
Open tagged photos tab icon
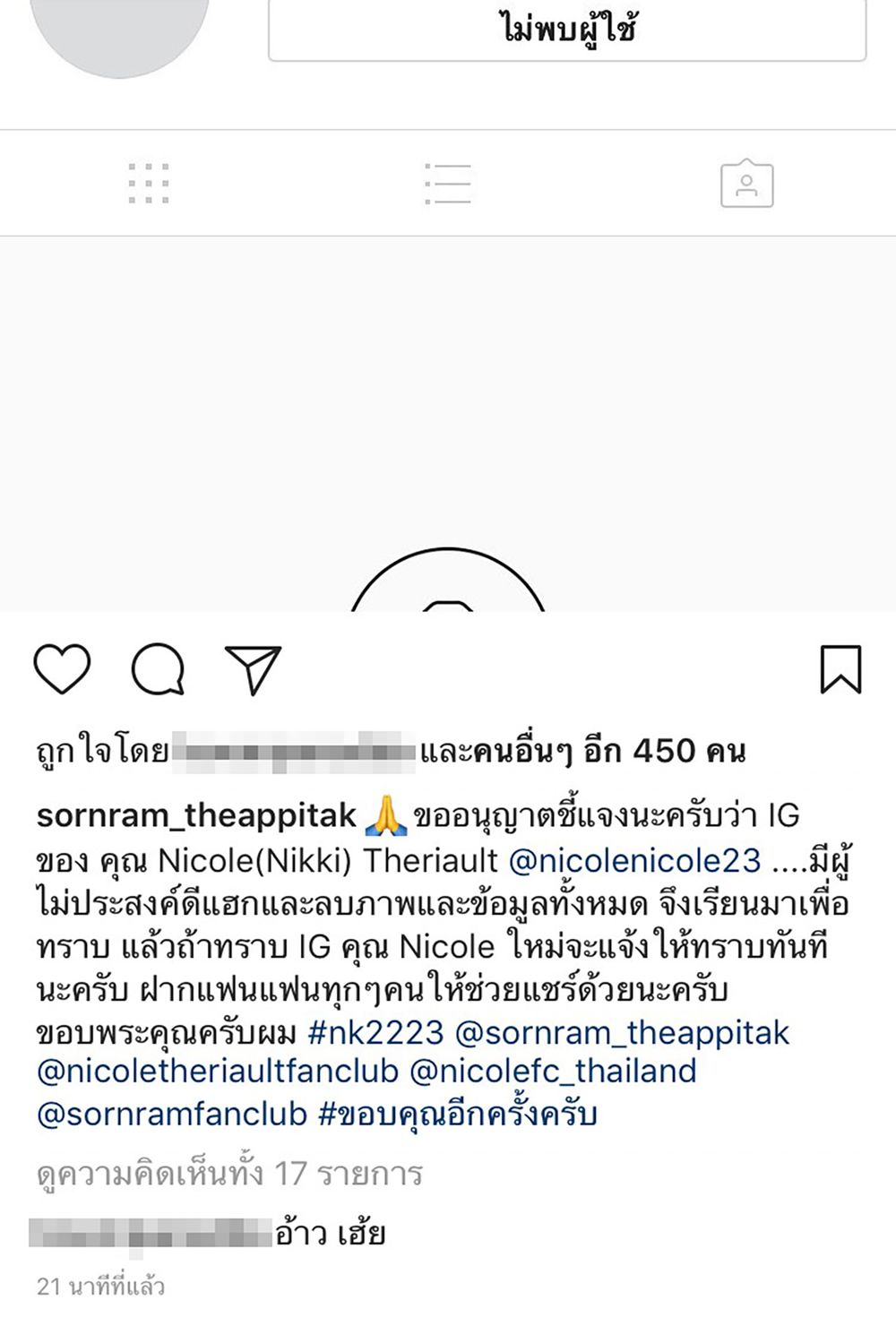coord(746,184)
